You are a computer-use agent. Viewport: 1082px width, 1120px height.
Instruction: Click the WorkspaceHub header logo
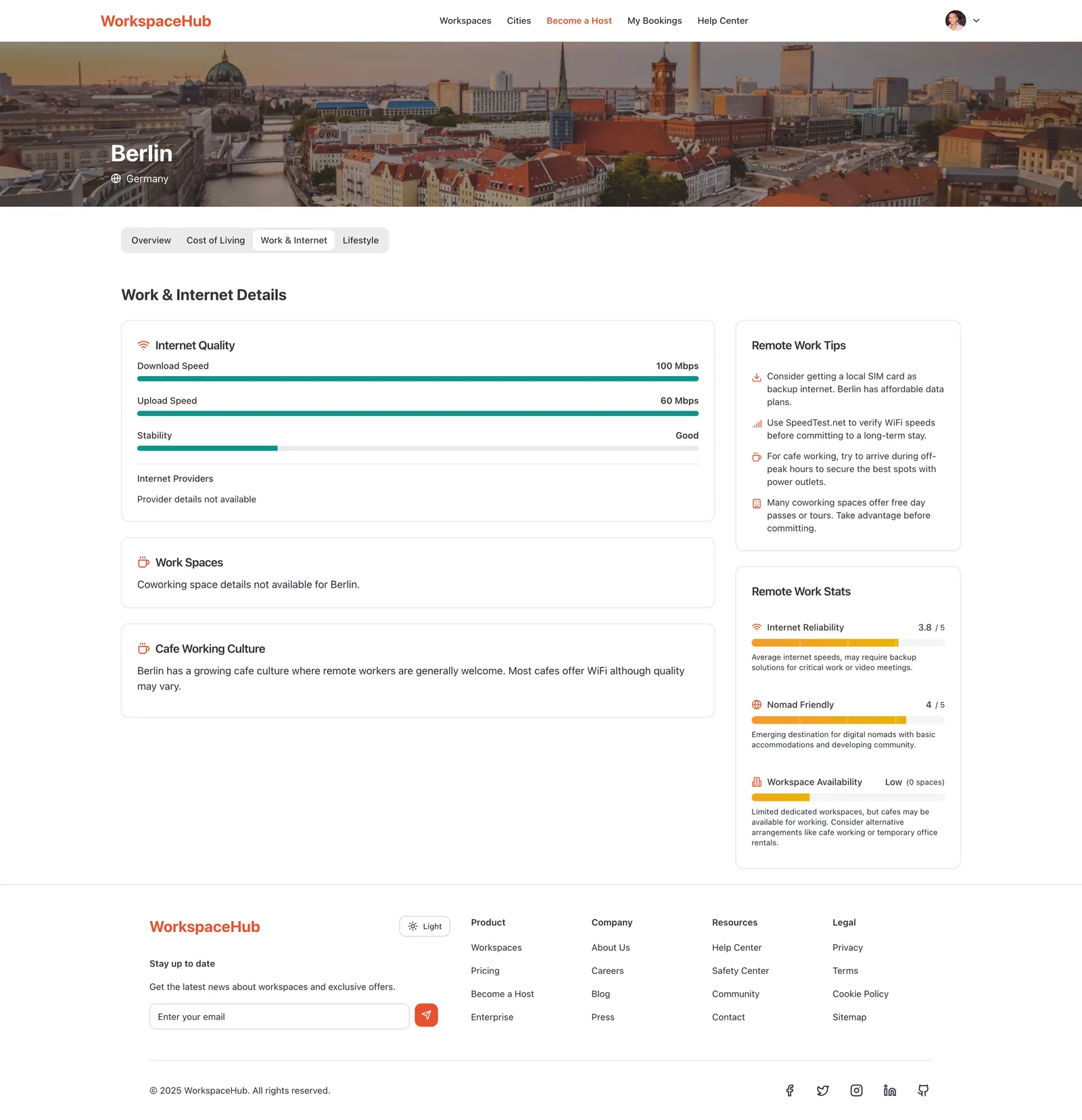point(156,21)
